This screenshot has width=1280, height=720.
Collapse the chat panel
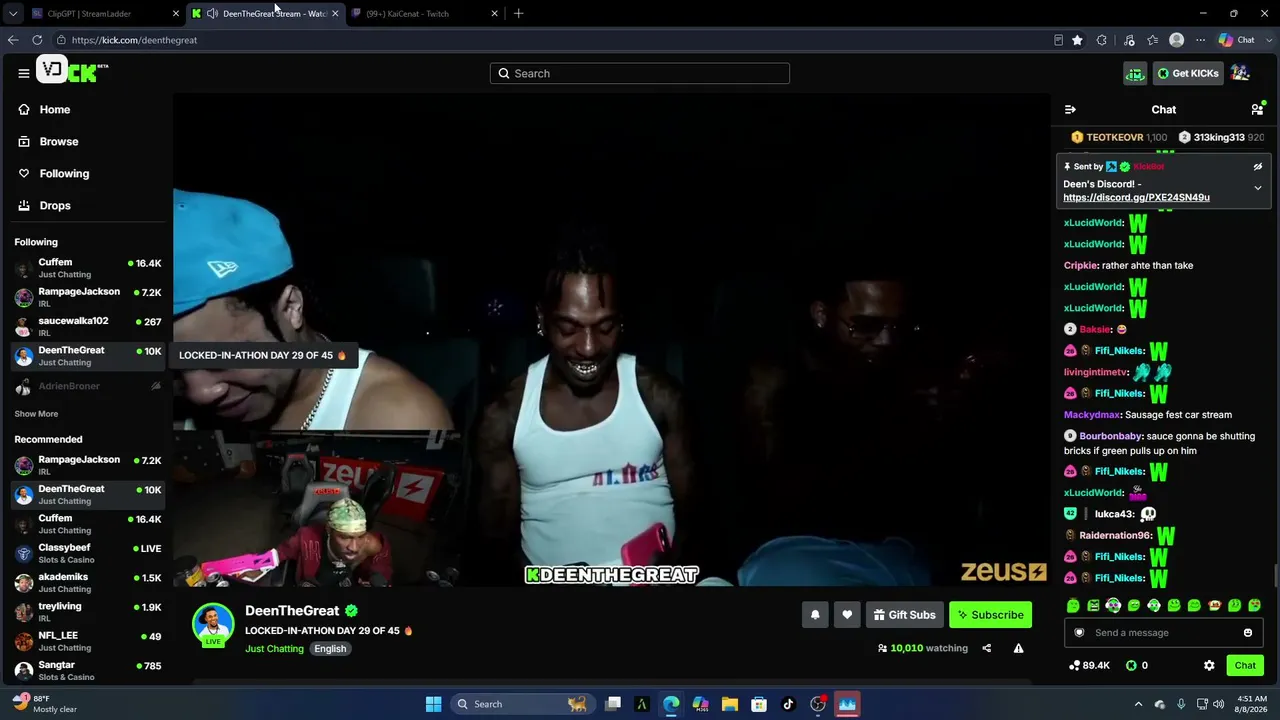click(1070, 109)
